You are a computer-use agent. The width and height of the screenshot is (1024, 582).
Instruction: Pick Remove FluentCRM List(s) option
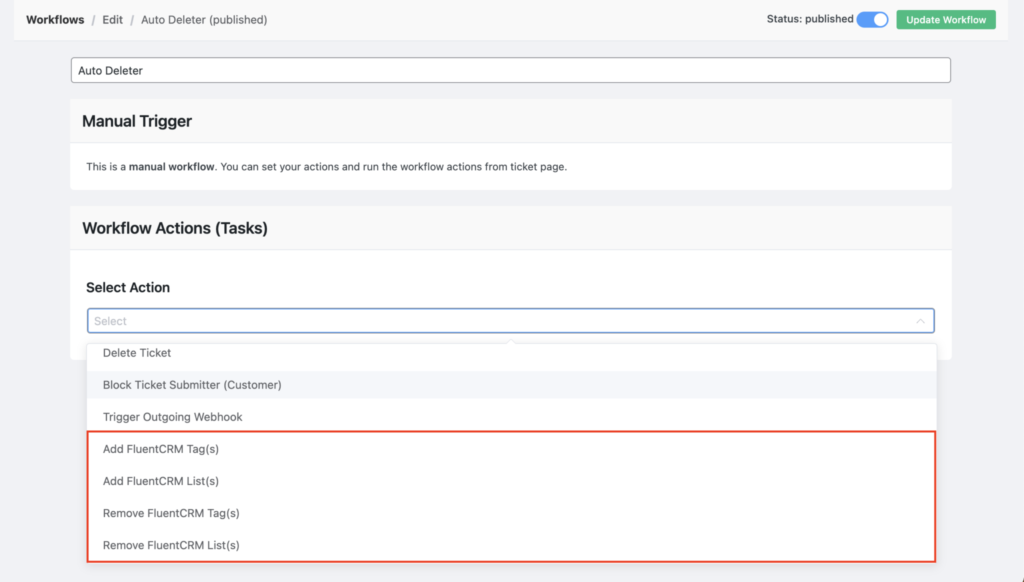(x=171, y=545)
